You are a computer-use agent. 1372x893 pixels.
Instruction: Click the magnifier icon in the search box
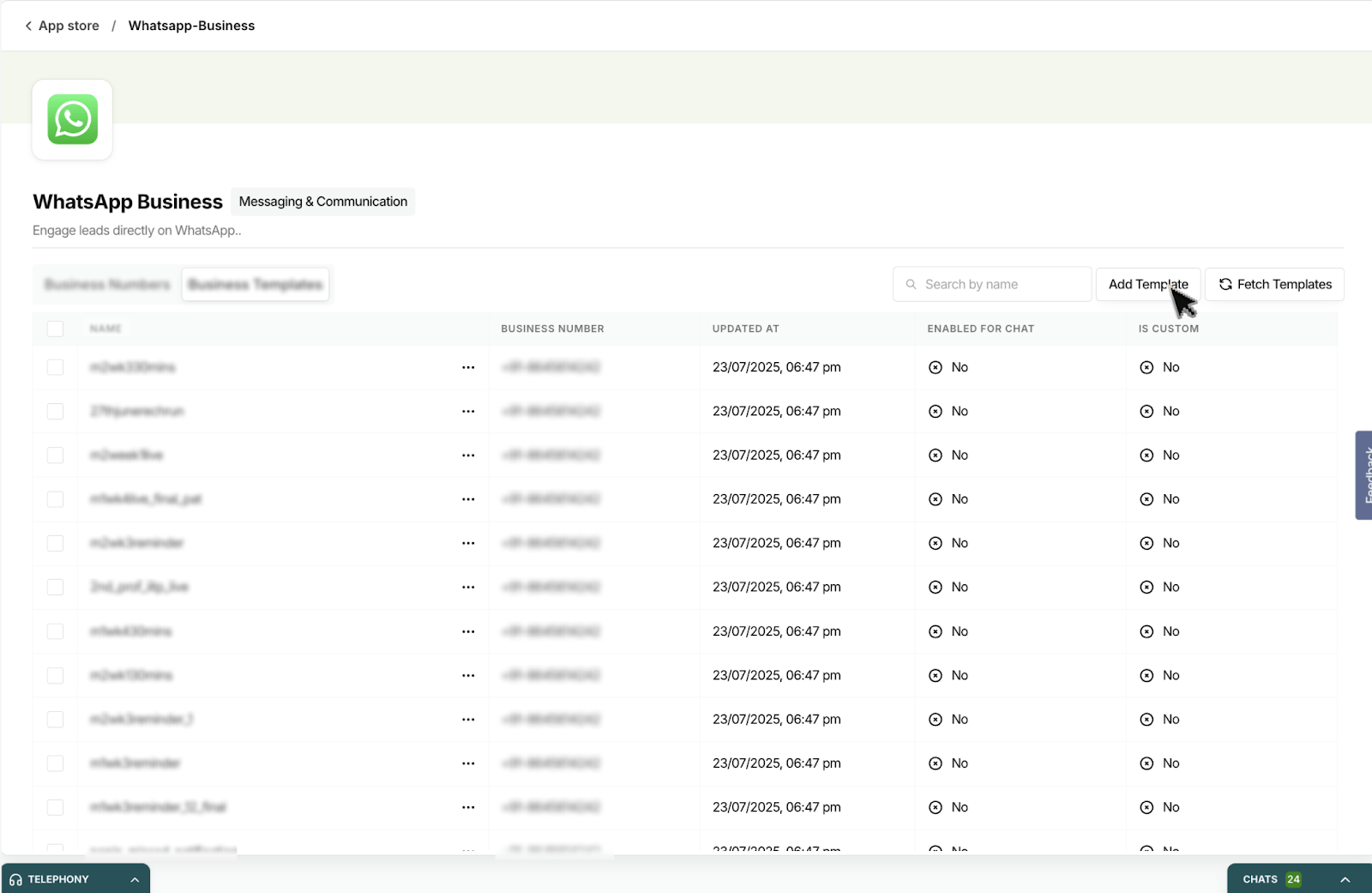911,284
